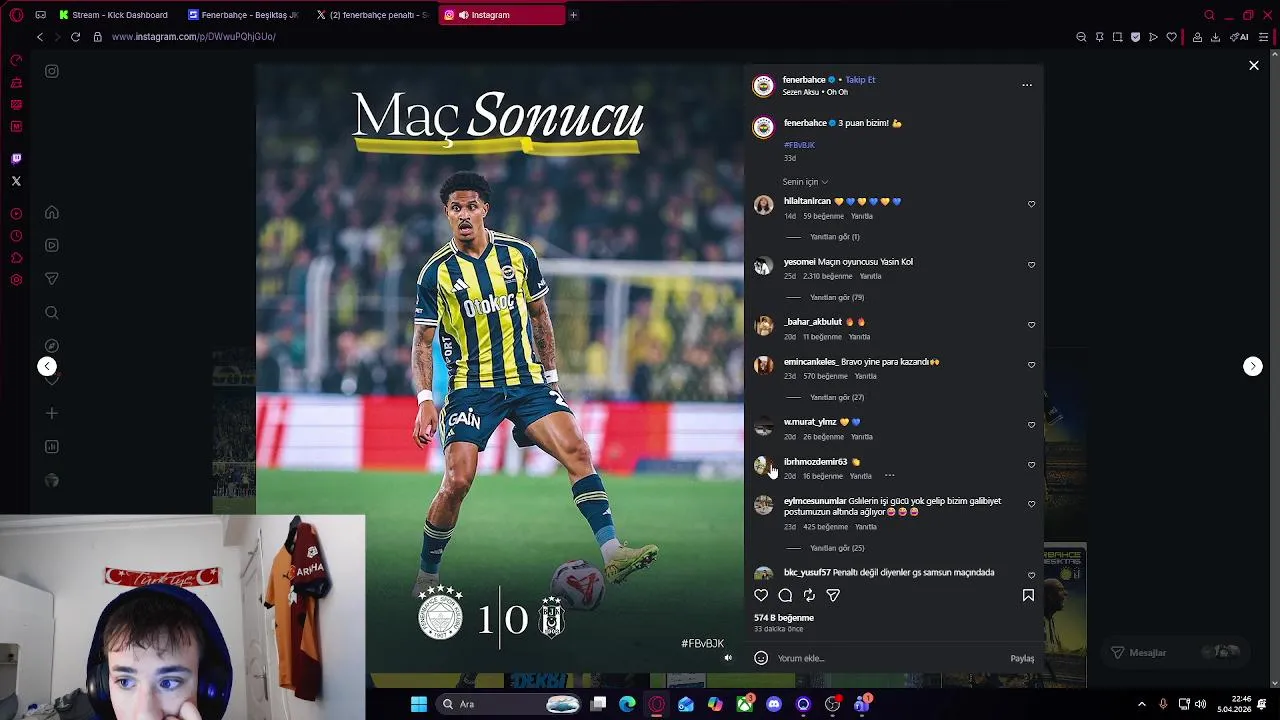Open the comment bubble icon under the post
Image resolution: width=1280 pixels, height=720 pixels.
tap(785, 595)
